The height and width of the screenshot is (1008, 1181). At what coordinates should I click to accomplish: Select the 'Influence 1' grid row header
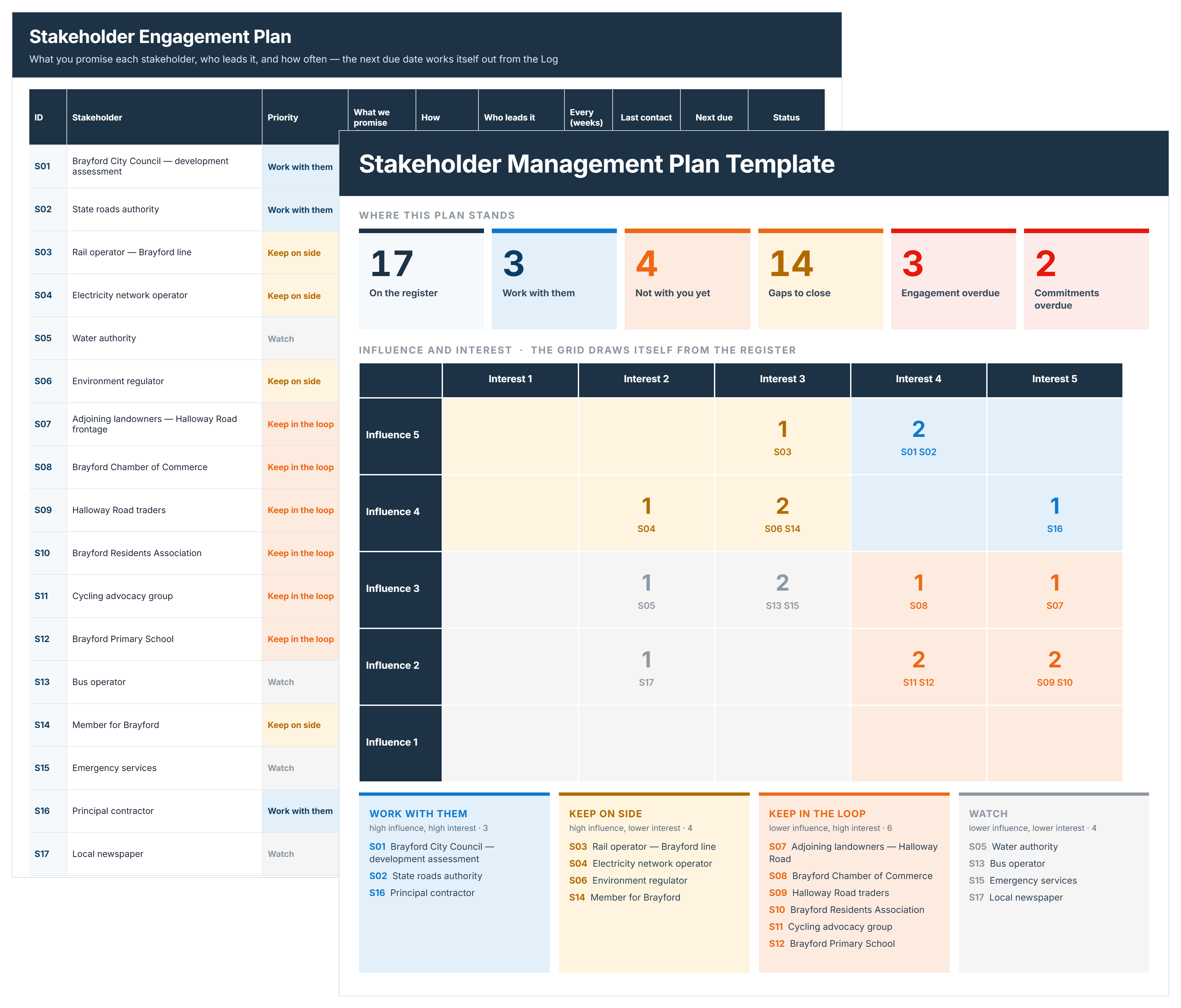point(400,743)
